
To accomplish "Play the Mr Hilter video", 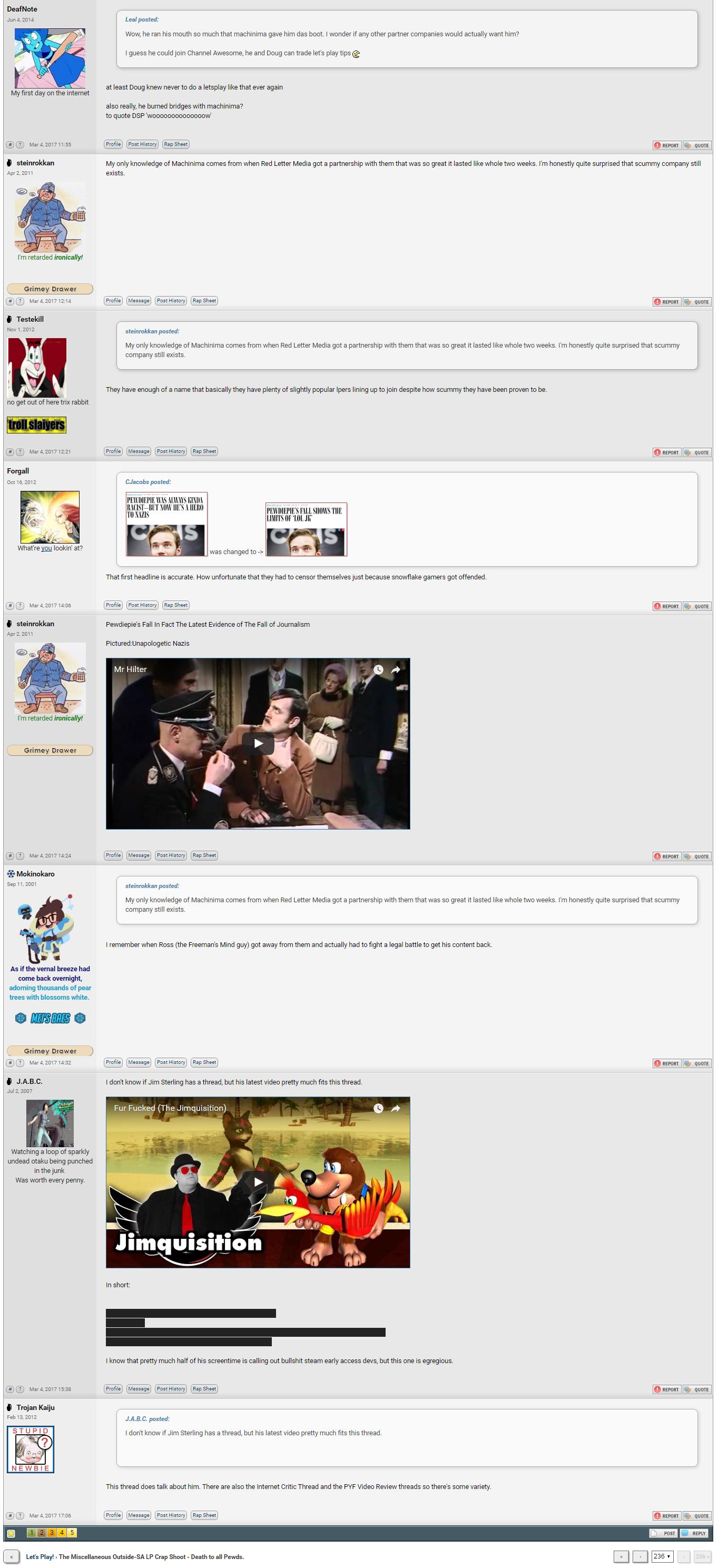I will (x=258, y=743).
